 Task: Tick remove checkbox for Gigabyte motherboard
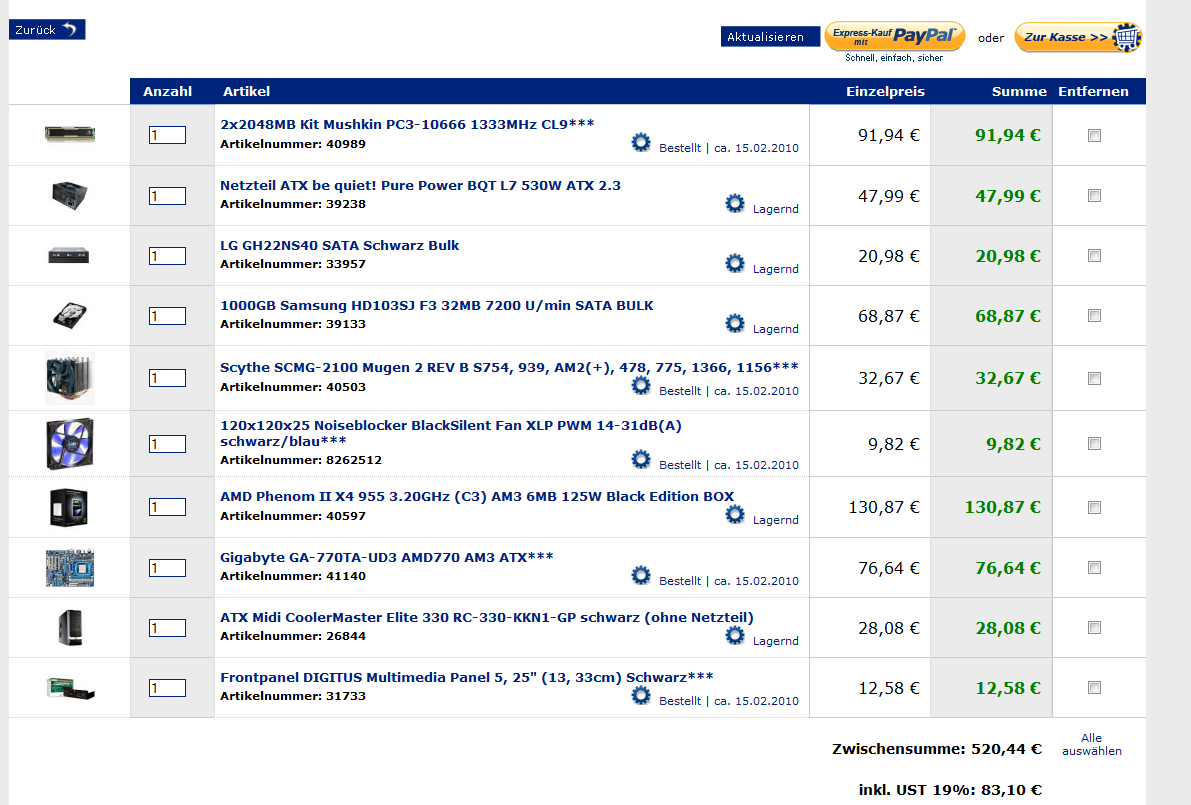[1095, 567]
